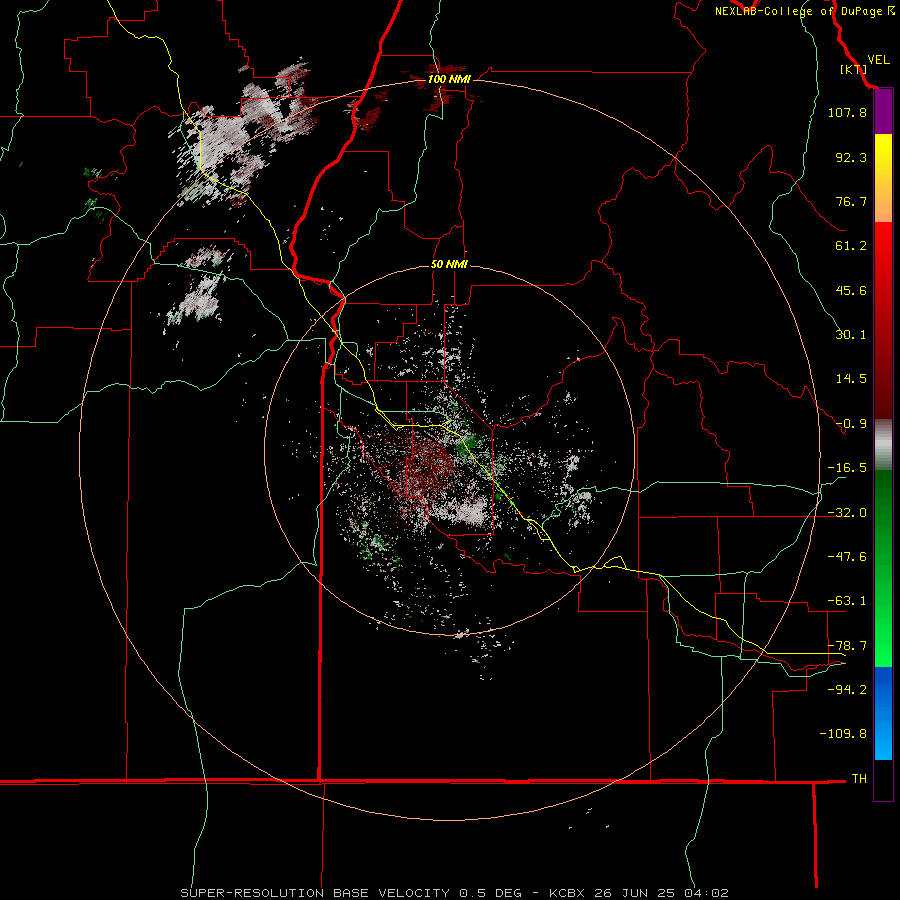This screenshot has height=900, width=900.
Task: Click the 76.7 velocity scale value
Action: click(851, 201)
